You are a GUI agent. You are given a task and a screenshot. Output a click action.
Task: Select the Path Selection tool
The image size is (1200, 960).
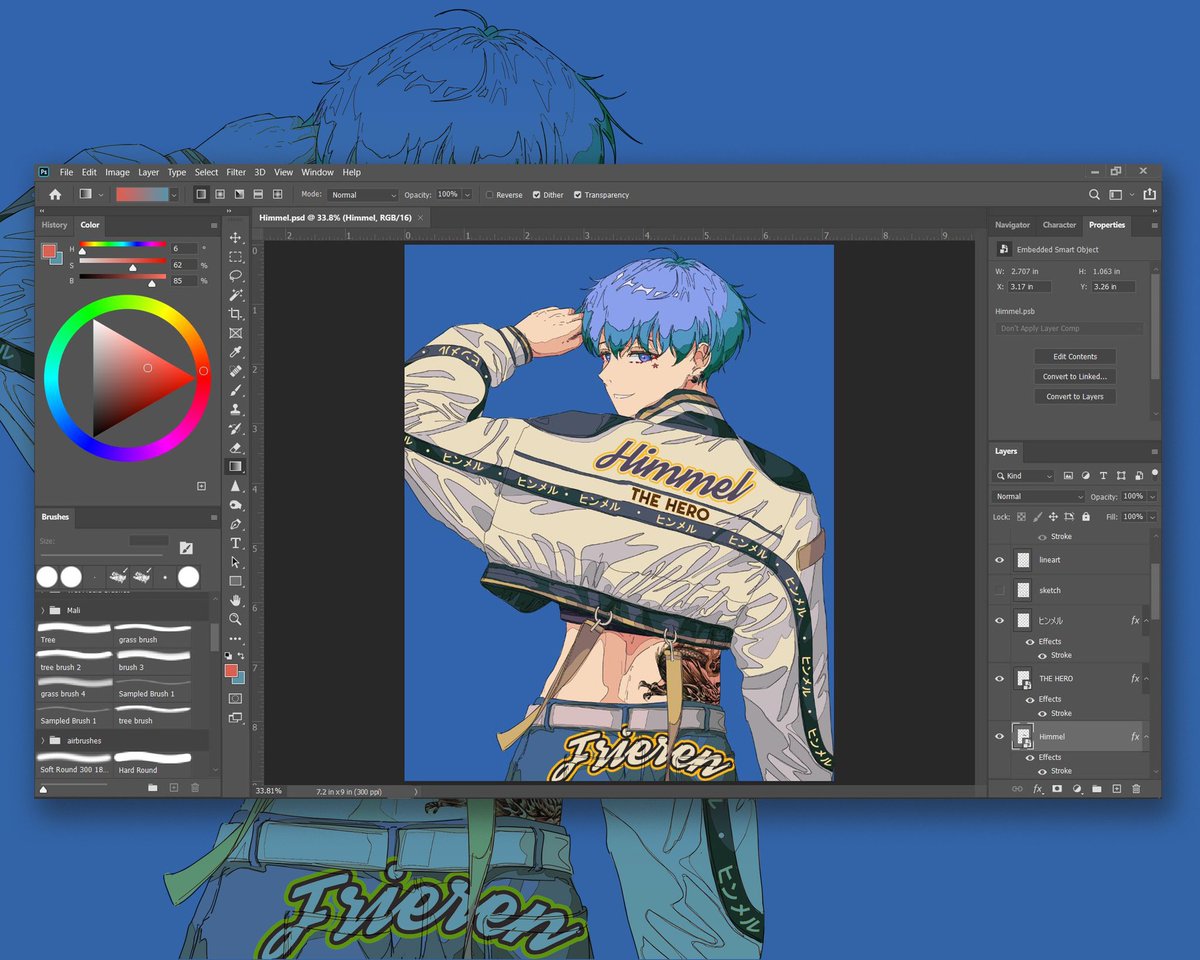tap(236, 562)
